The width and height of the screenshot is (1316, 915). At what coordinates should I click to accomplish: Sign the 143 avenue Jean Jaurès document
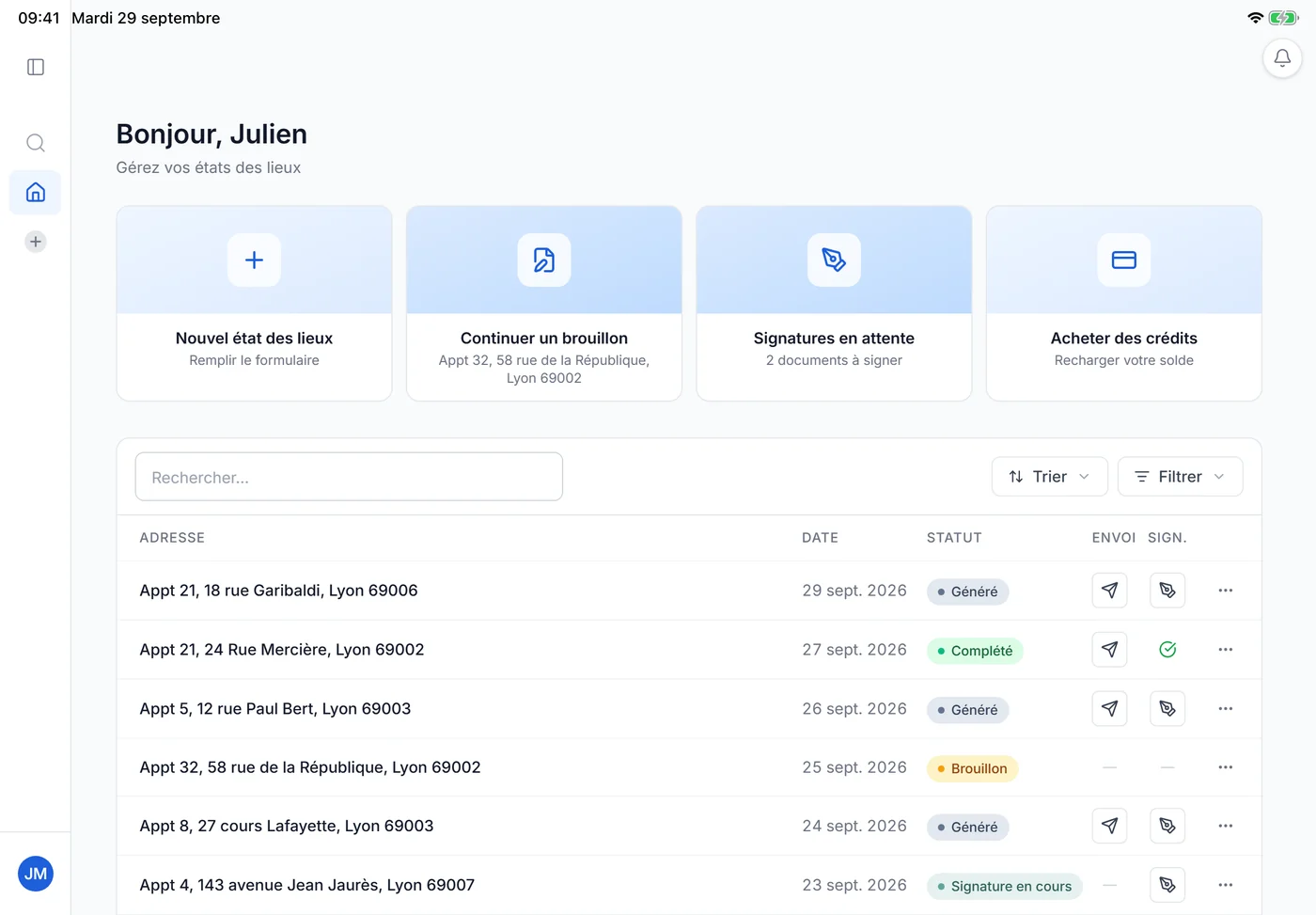[1167, 885]
